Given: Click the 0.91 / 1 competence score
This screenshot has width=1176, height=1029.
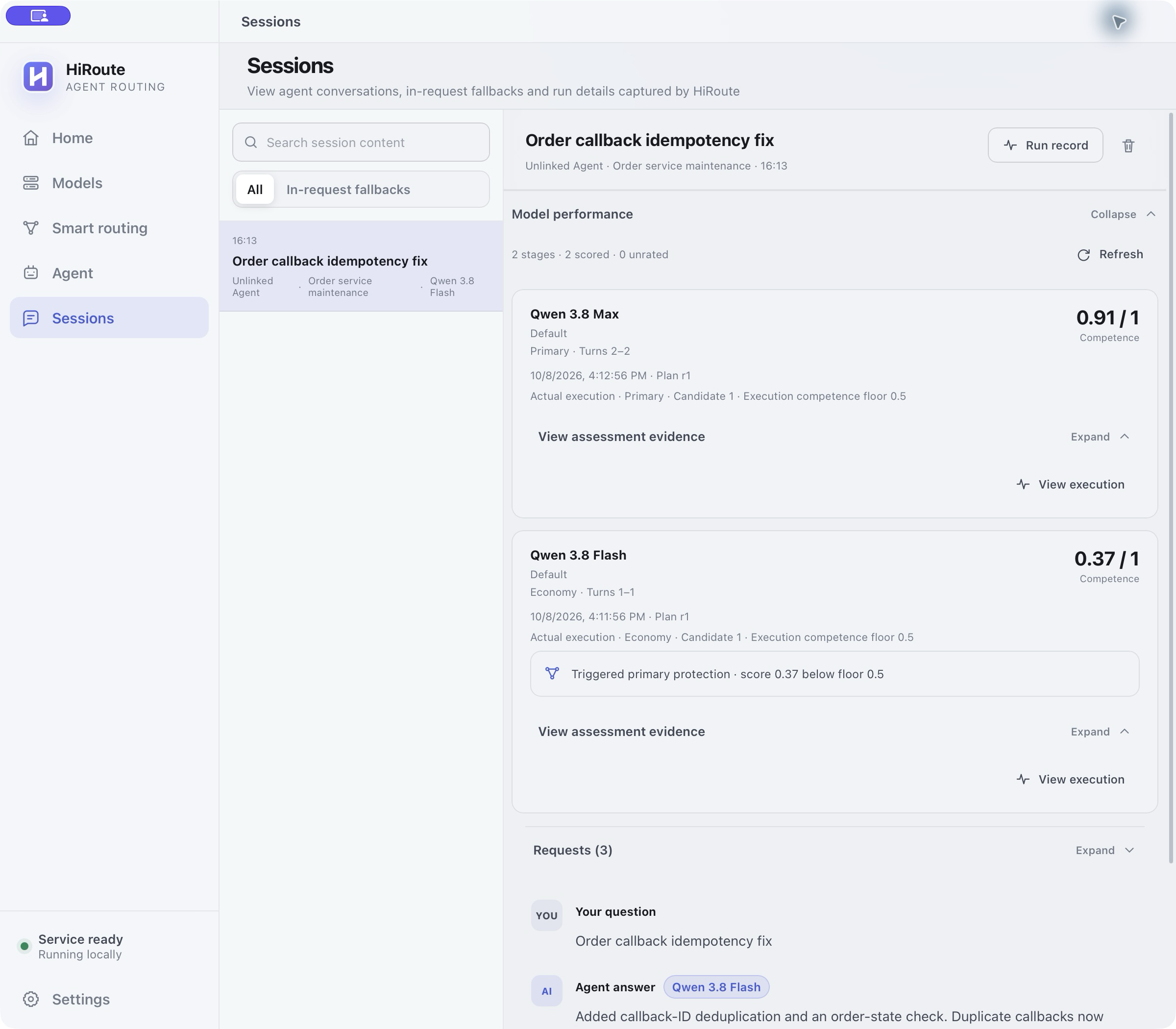Looking at the screenshot, I should click(1108, 318).
